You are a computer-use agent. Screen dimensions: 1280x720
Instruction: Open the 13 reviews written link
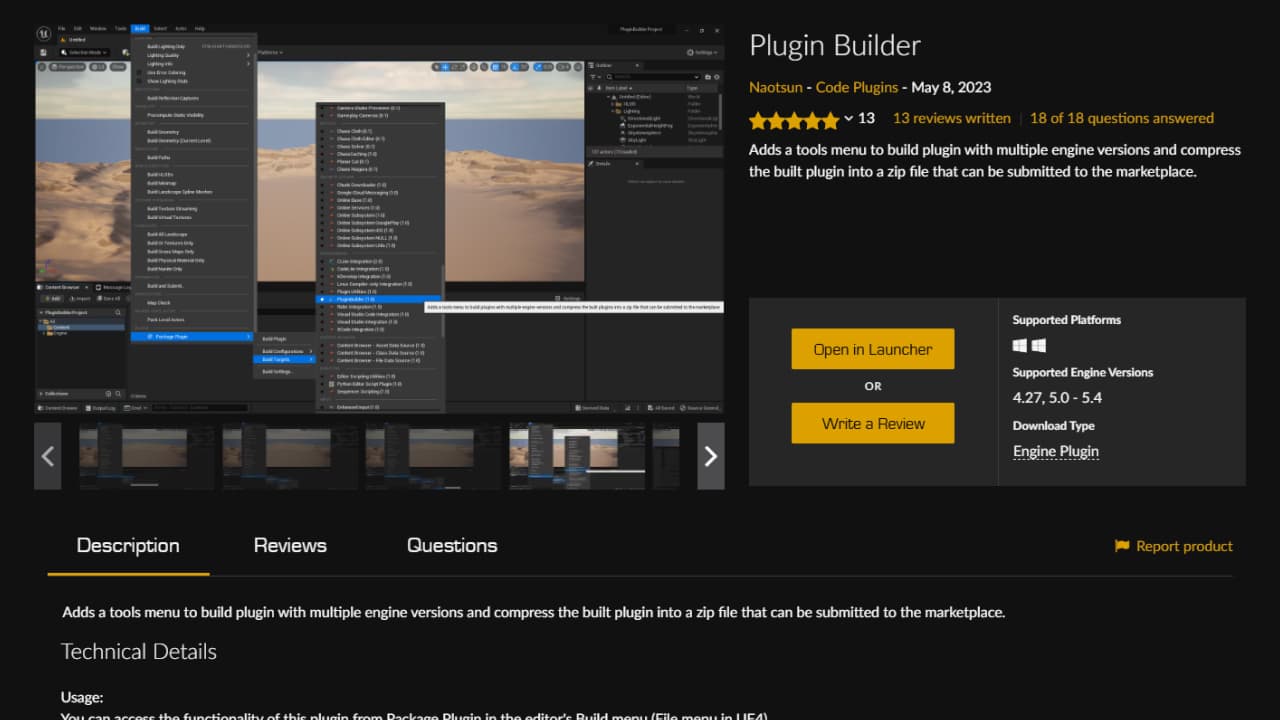point(950,117)
